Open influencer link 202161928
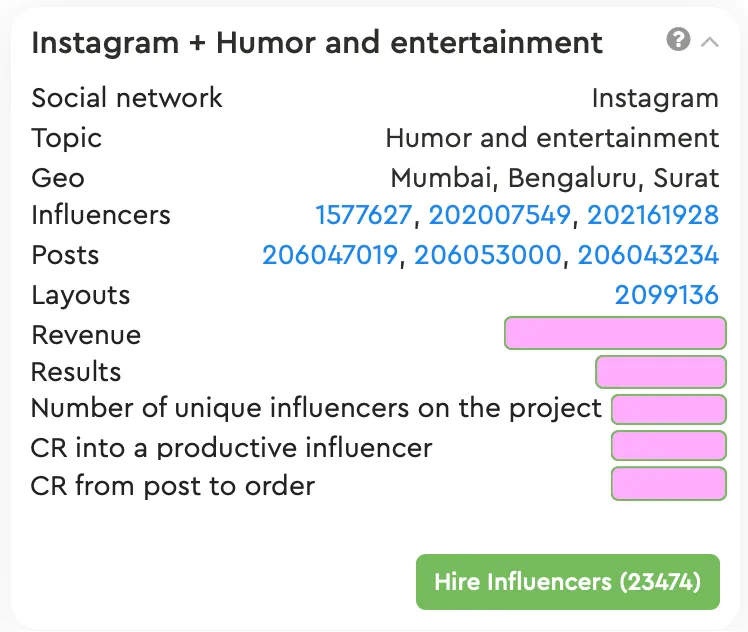748x632 pixels. 653,215
